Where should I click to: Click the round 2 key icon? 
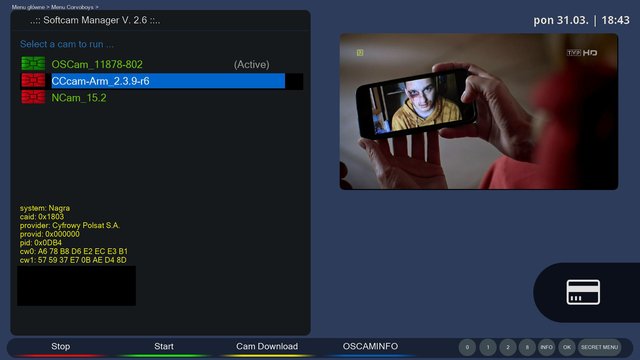pyautogui.click(x=508, y=347)
